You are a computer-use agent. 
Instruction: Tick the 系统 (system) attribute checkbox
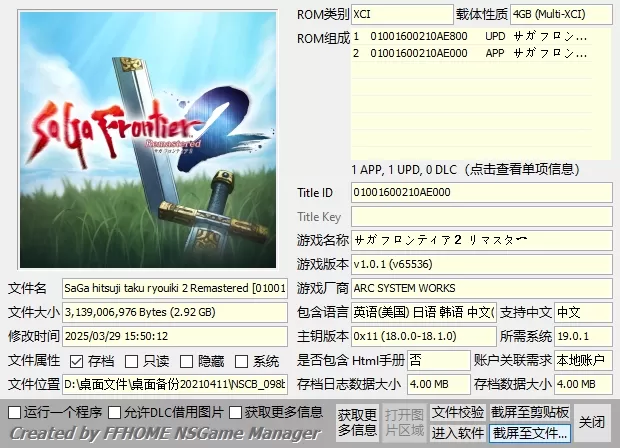point(244,361)
